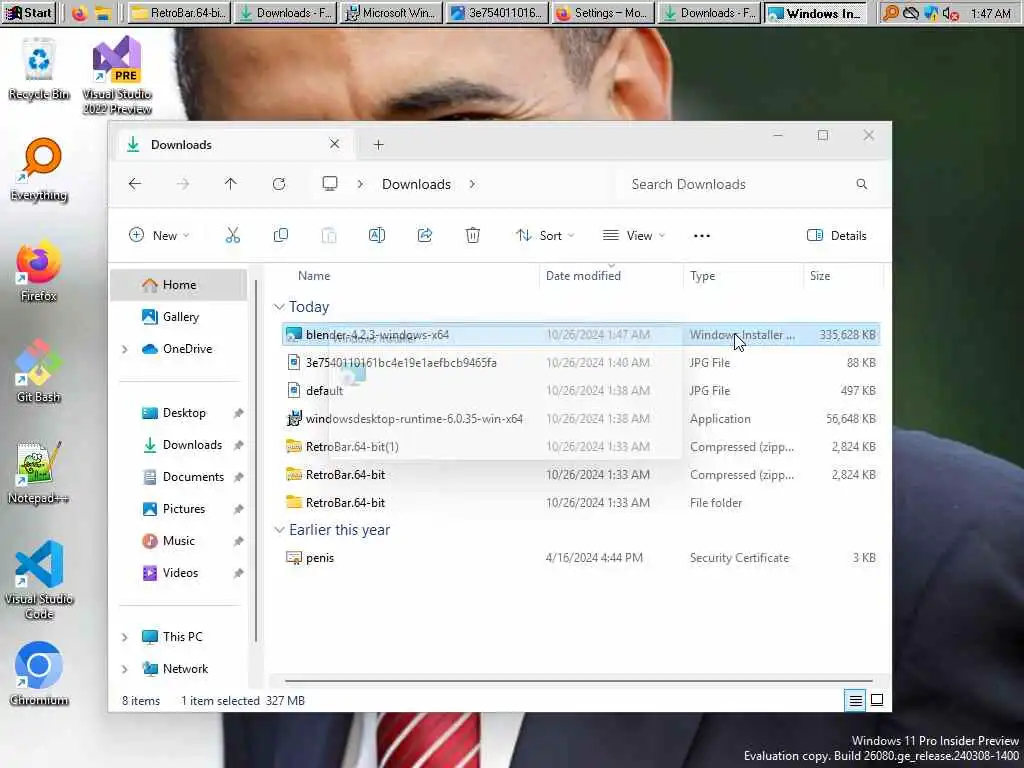1024x768 pixels.
Task: Switch to 3e754011016 taskbar window
Action: [x=496, y=13]
